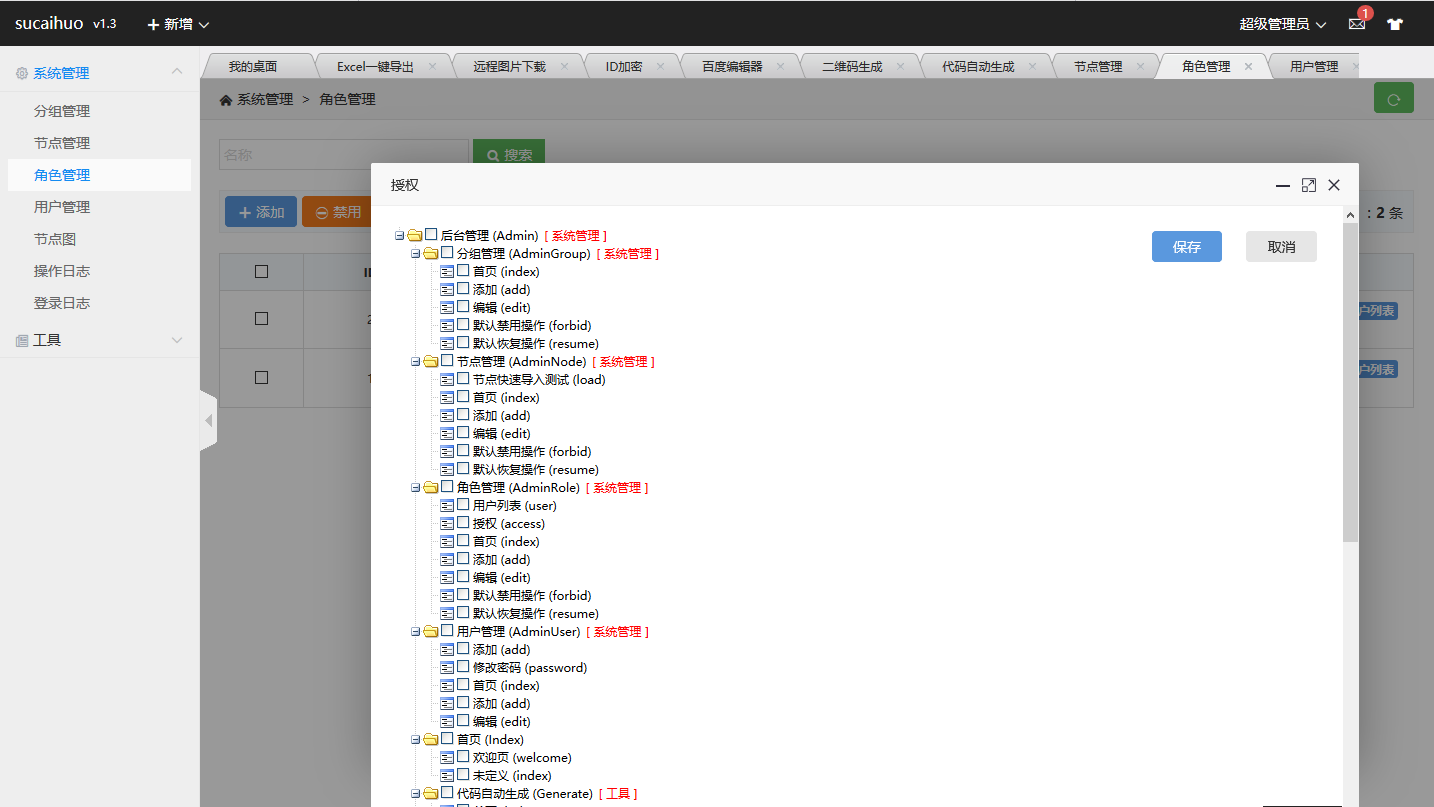1434x807 pixels.
Task: Maximize the 授权 dialog
Action: (1309, 185)
